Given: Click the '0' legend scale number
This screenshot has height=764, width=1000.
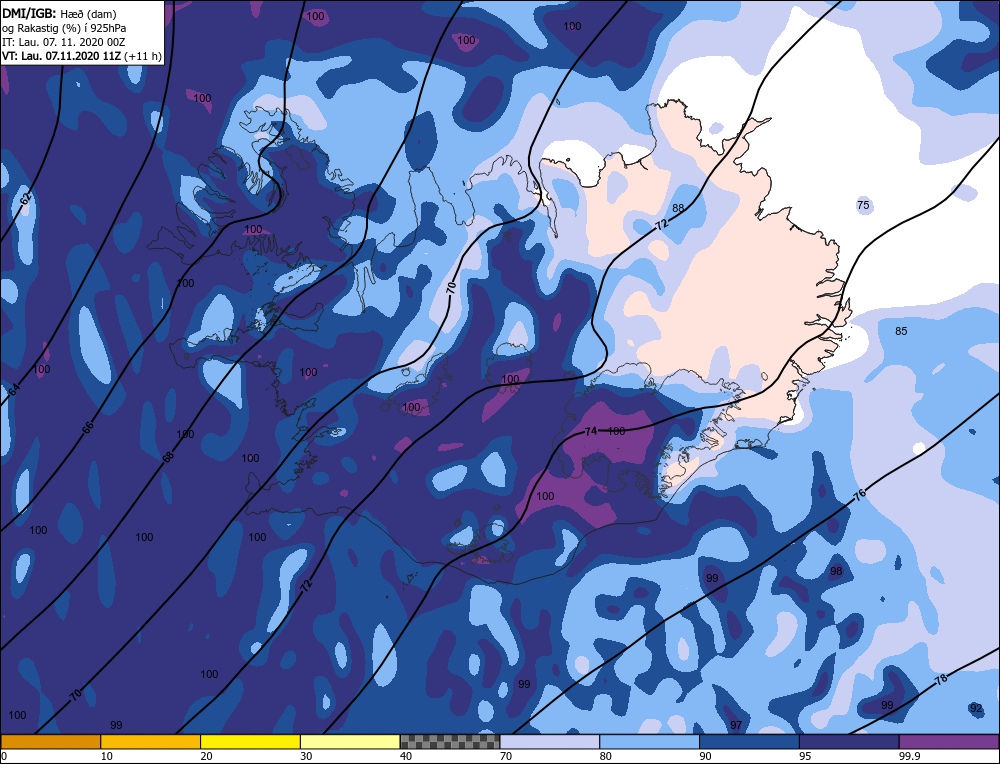Looking at the screenshot, I should pyautogui.click(x=4, y=756).
